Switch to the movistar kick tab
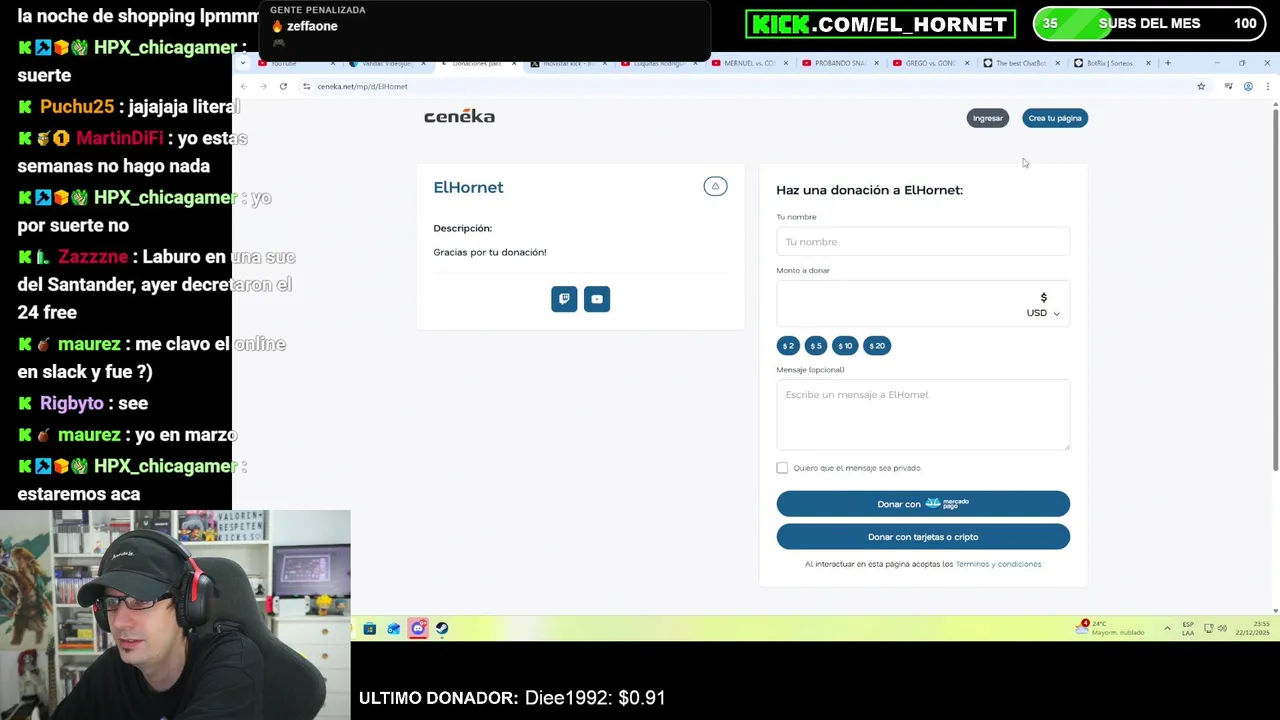This screenshot has width=1280, height=720. [568, 63]
